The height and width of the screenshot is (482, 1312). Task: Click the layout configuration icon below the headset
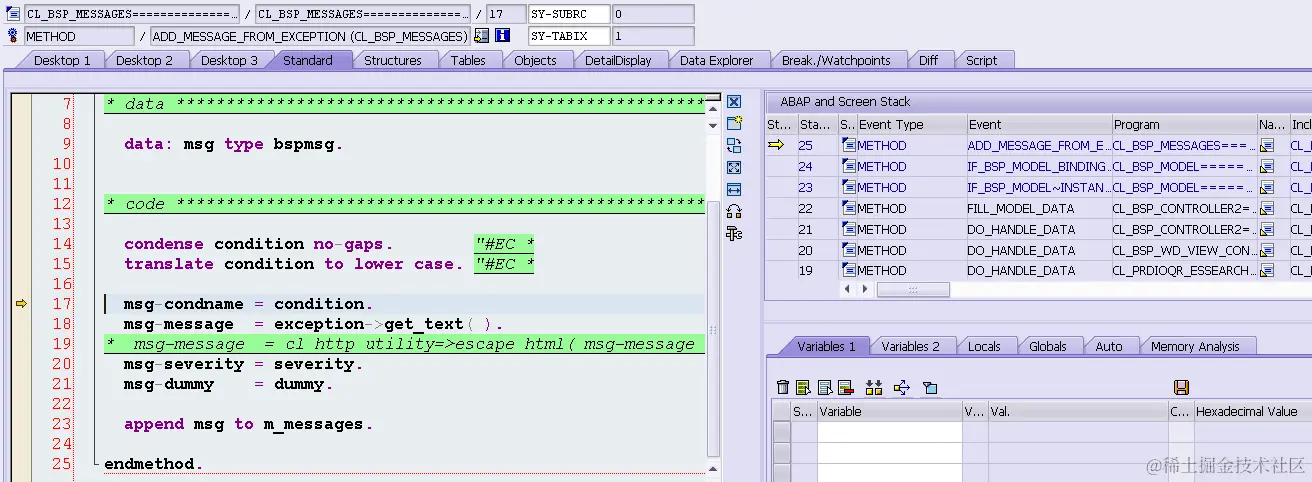click(733, 234)
